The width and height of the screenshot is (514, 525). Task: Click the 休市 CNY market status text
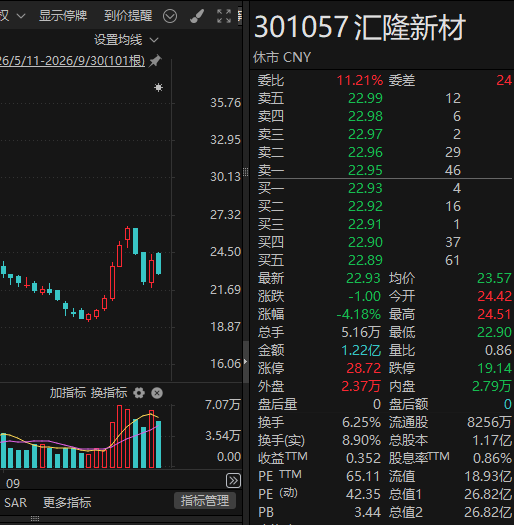(282, 57)
